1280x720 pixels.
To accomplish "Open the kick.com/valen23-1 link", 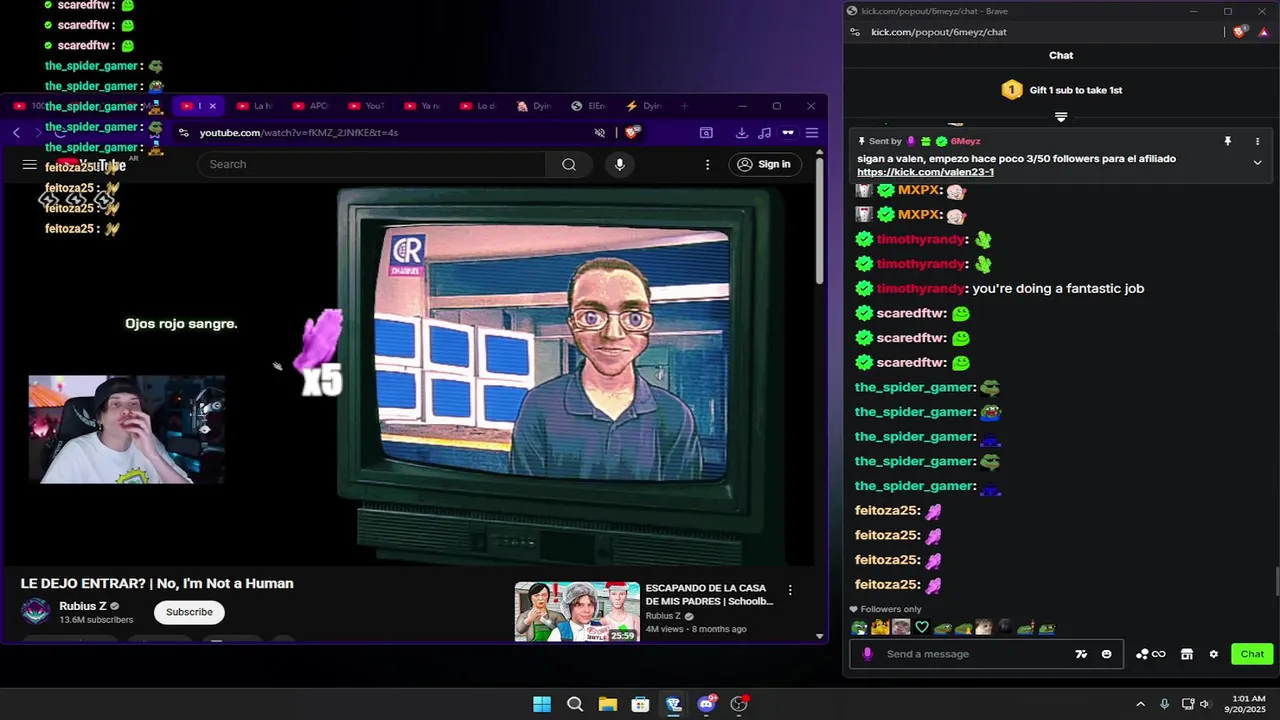I will point(925,172).
